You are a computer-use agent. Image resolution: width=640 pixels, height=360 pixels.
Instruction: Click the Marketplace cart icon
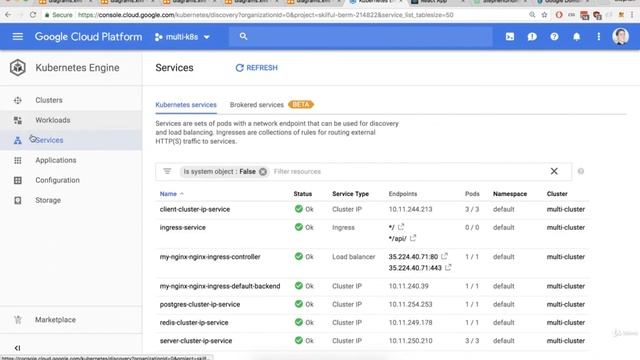18,320
